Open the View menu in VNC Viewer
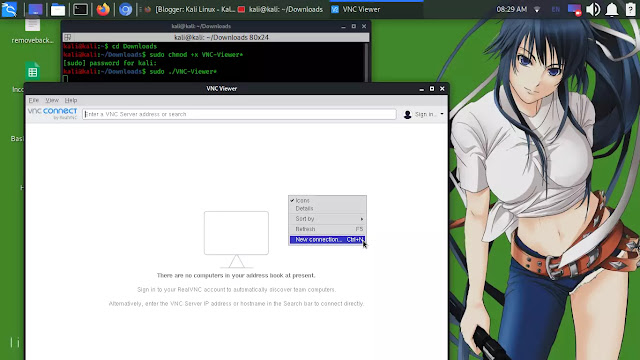Screen dimensions: 640x360 pyautogui.click(x=52, y=100)
